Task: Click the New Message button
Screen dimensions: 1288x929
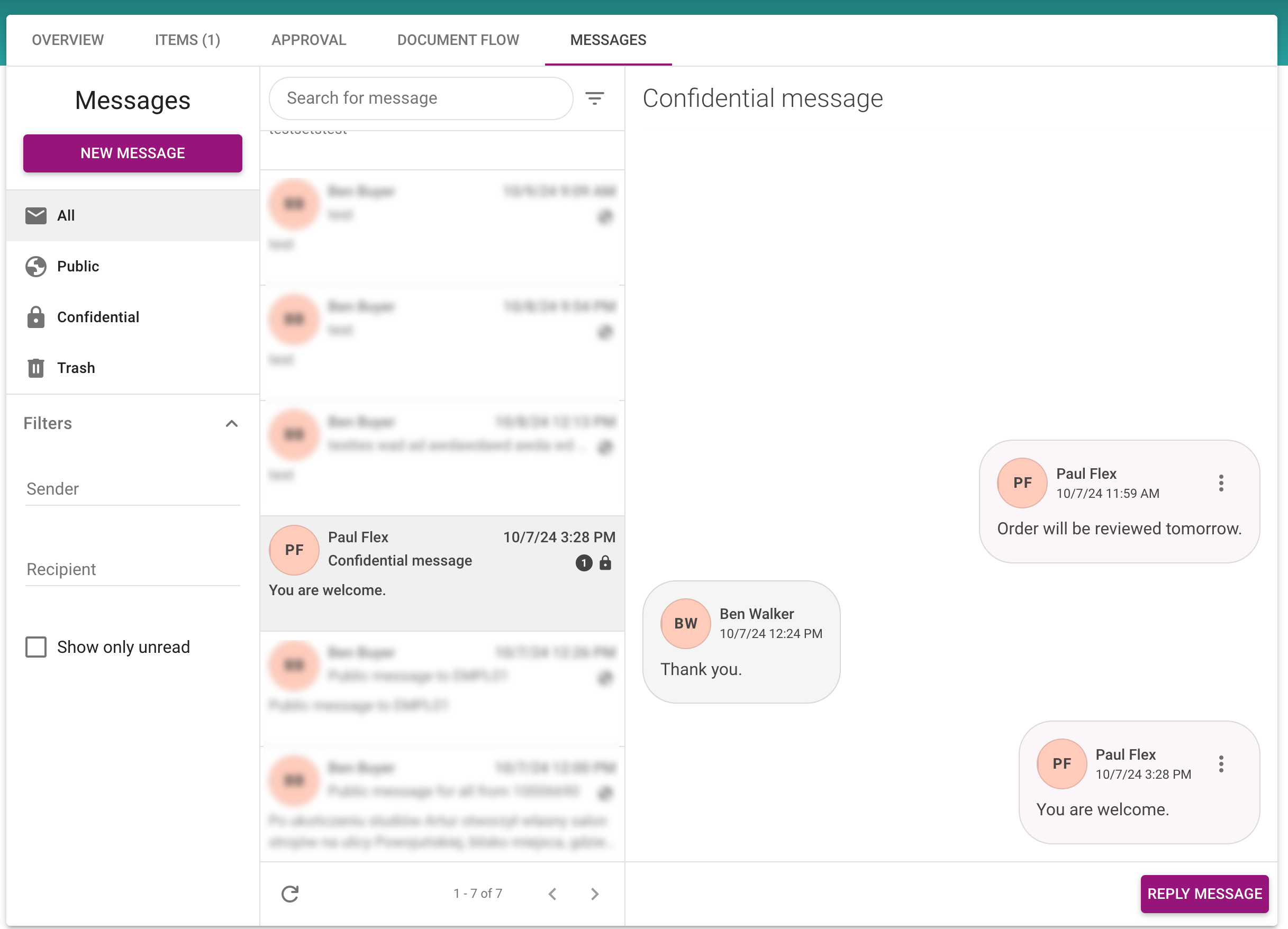Action: [x=132, y=153]
